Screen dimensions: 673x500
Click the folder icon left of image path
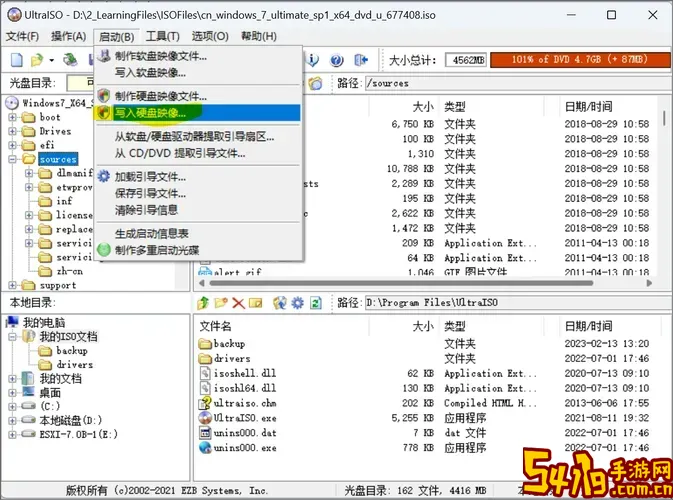point(315,83)
